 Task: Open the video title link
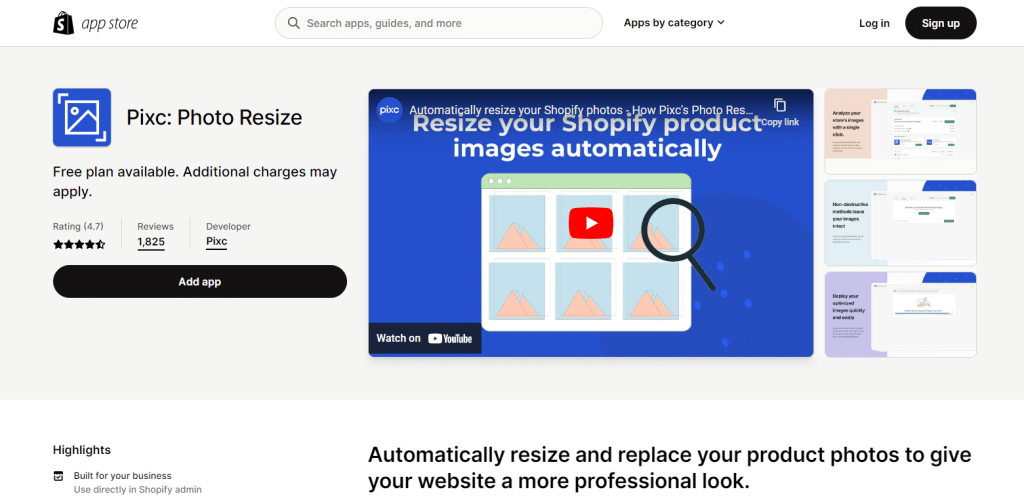coord(581,110)
